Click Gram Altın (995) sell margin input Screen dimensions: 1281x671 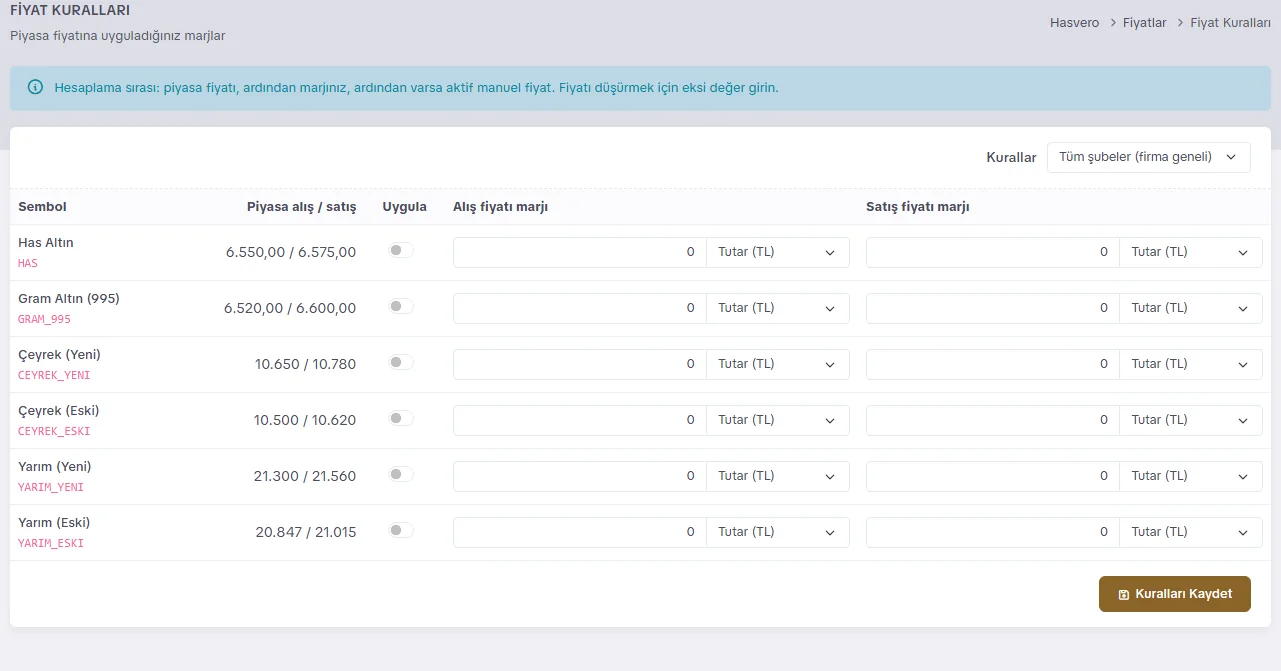tap(993, 308)
